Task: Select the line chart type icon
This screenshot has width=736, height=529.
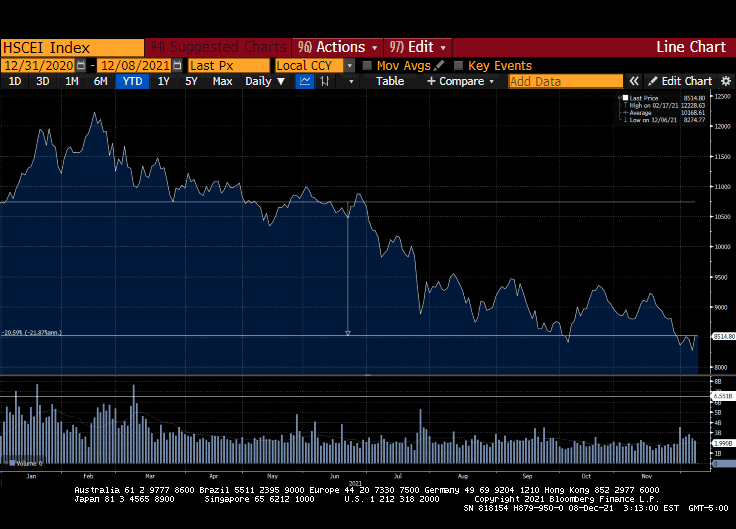Action: tap(305, 81)
